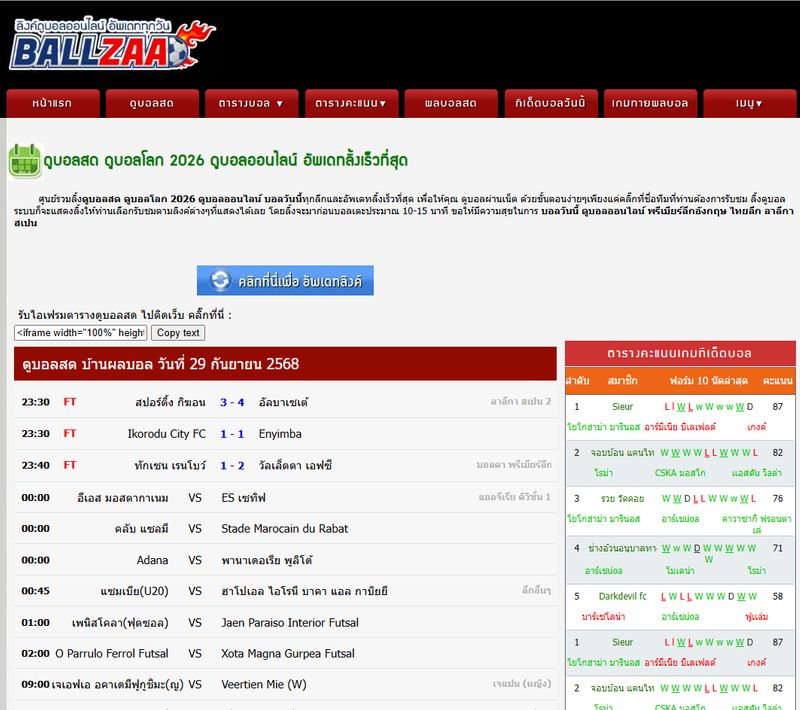Click the iframe code input field
Viewport: 800px width, 710px height.
[81, 333]
